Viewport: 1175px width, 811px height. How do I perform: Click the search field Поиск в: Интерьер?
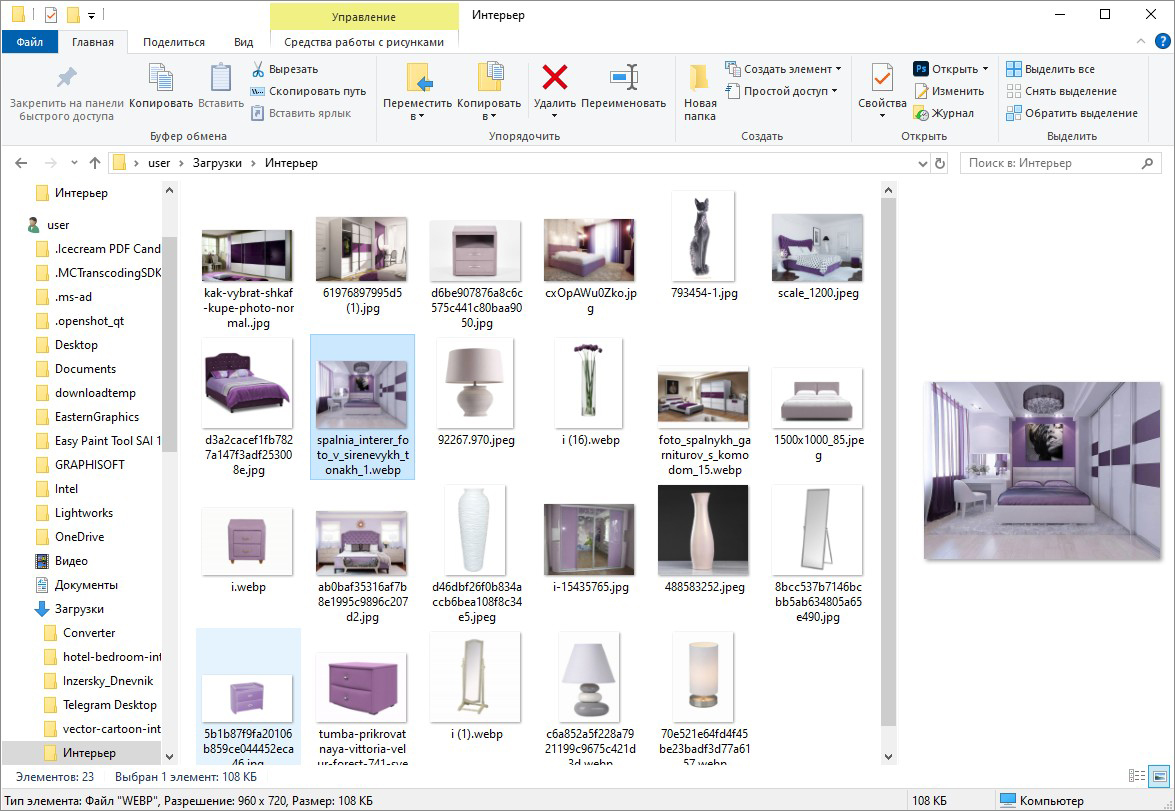point(1050,163)
